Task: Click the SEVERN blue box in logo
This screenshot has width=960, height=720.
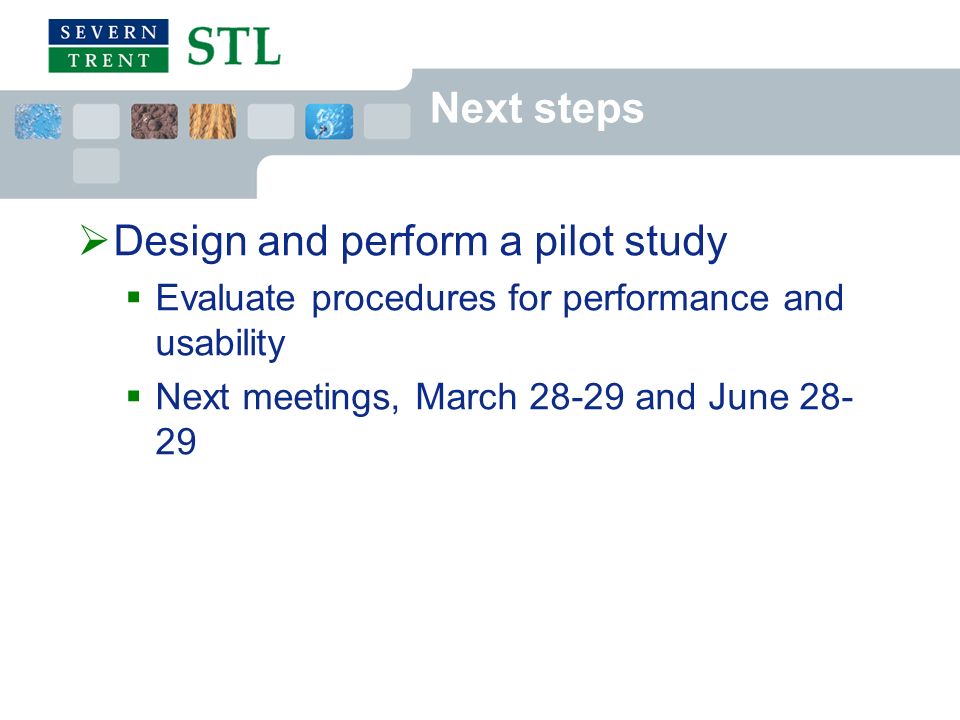Action: coord(108,32)
